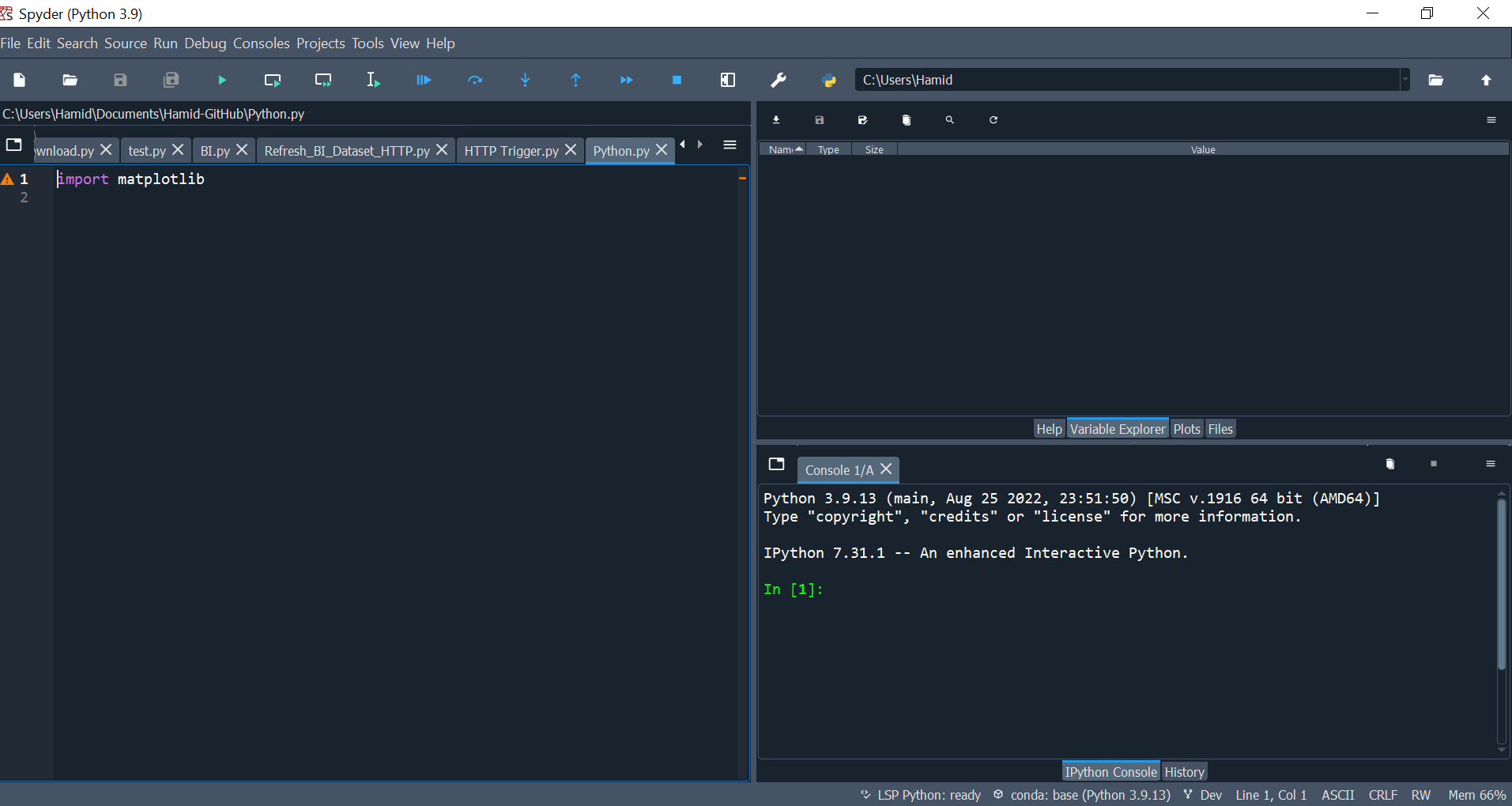Browse editor tabs icon left of tabs
1512x806 pixels.
(14, 145)
